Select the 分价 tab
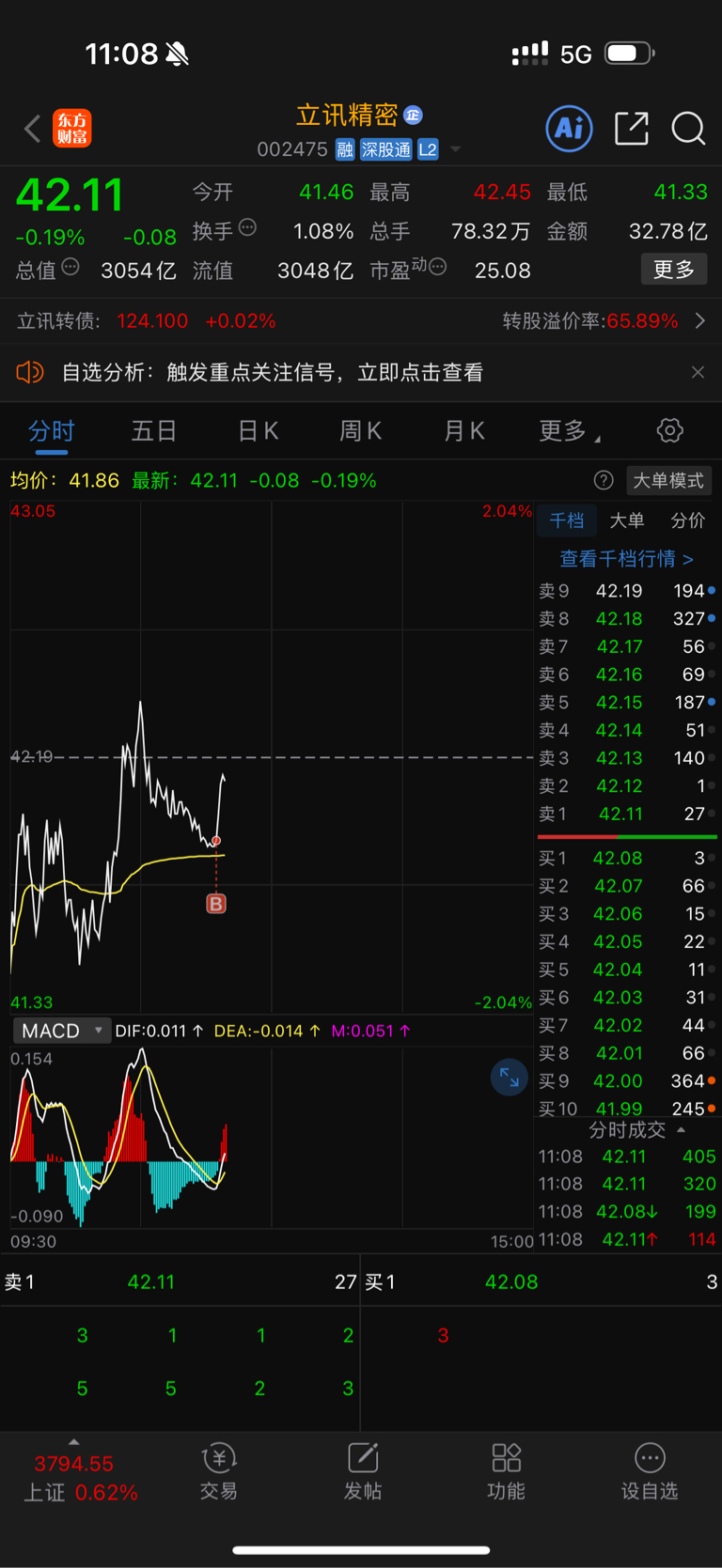Viewport: 722px width, 1568px height. (687, 520)
